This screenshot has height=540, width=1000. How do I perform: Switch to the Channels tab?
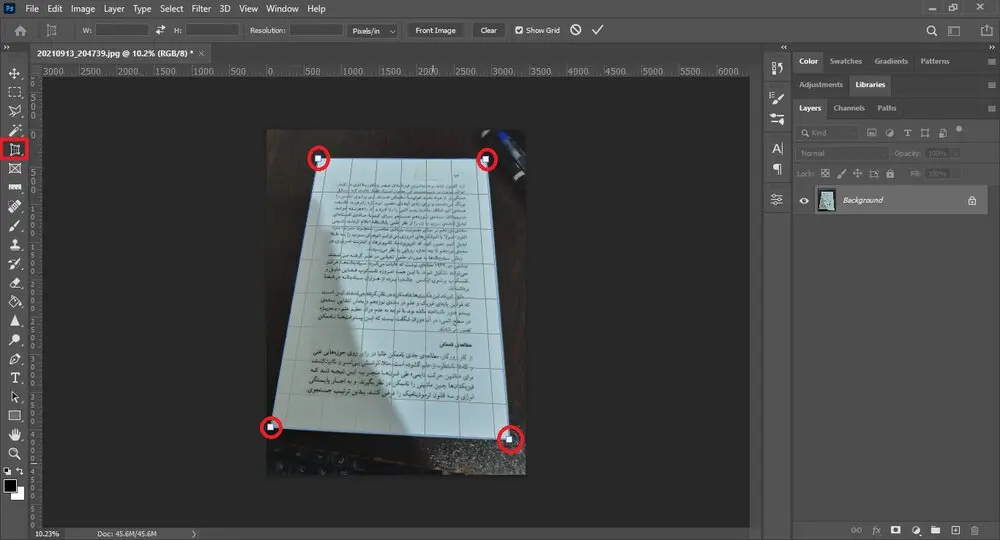click(x=849, y=108)
